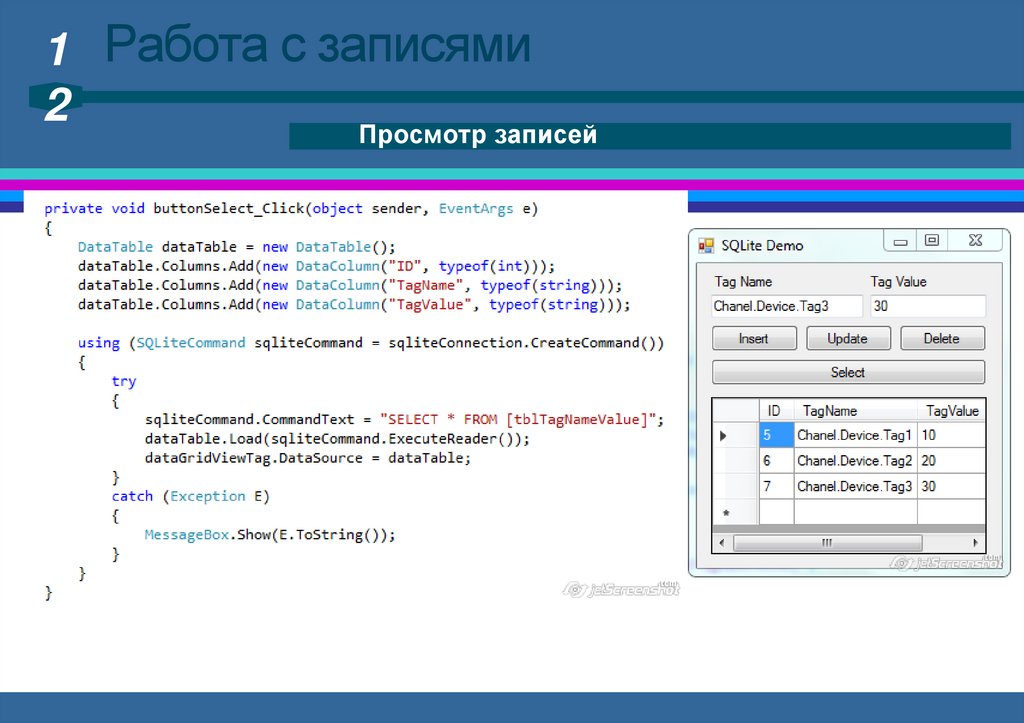Click the Chanel.Device.Tag3 grid cell
The image size is (1024, 723).
click(x=855, y=487)
